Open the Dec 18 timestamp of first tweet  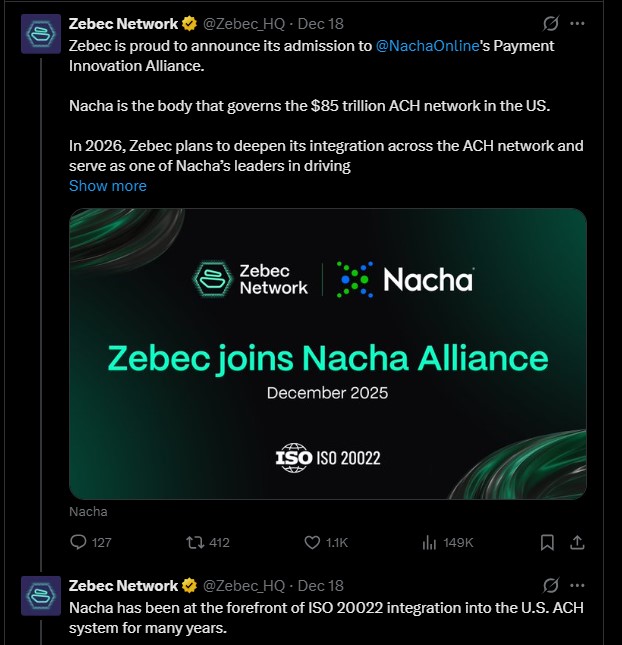point(321,23)
